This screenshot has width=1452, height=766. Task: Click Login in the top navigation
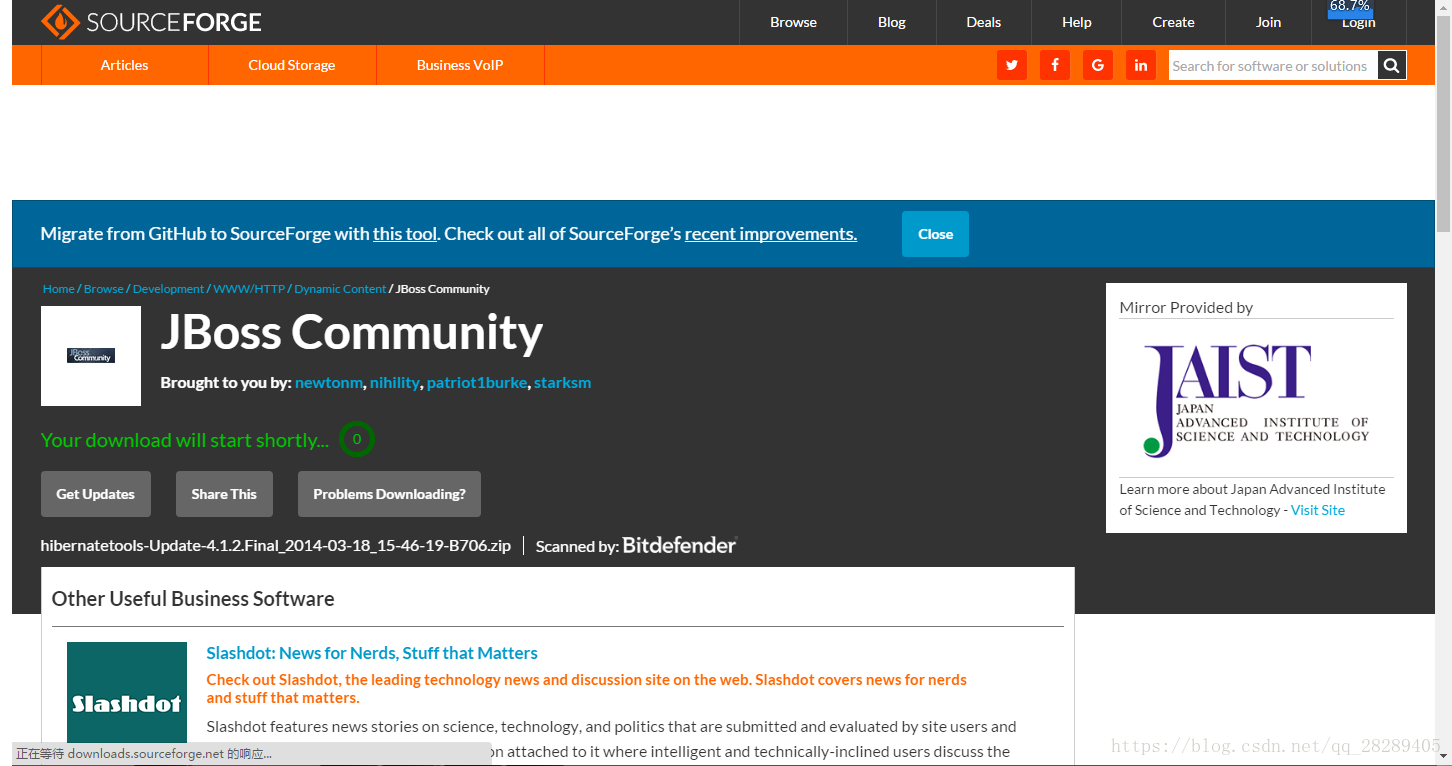click(1359, 23)
